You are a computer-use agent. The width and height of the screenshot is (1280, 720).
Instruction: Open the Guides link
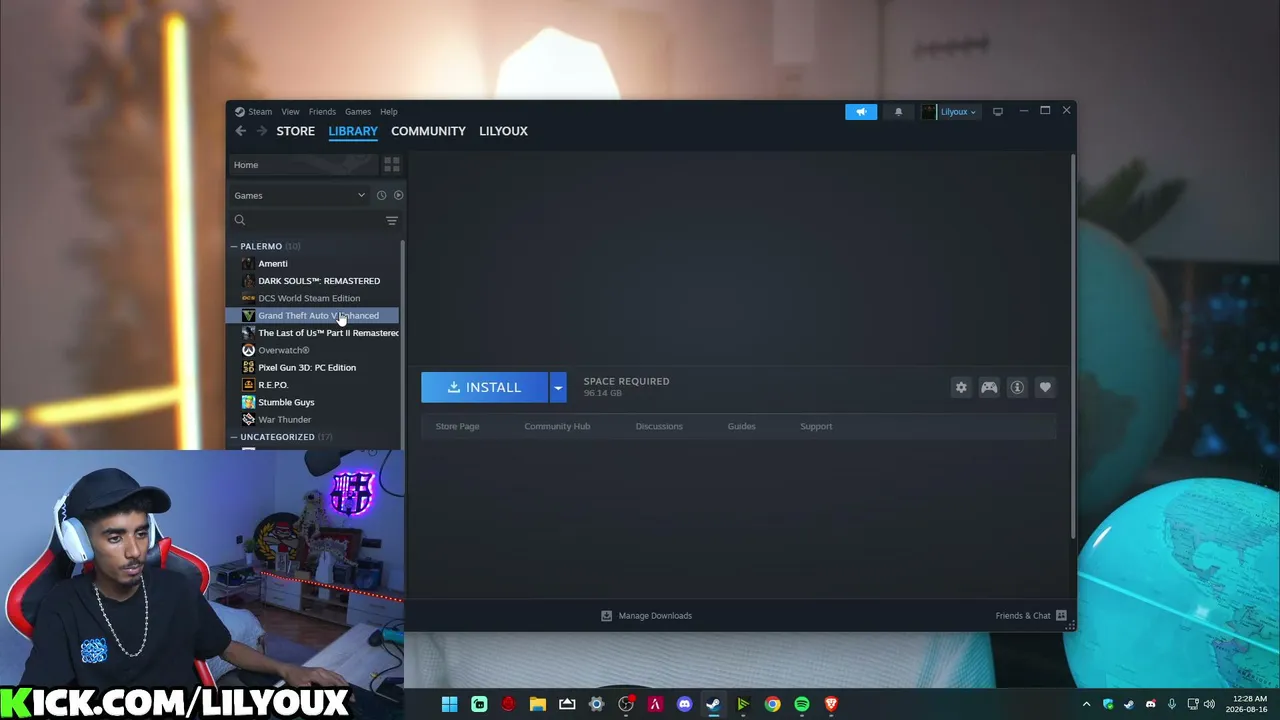coord(741,426)
